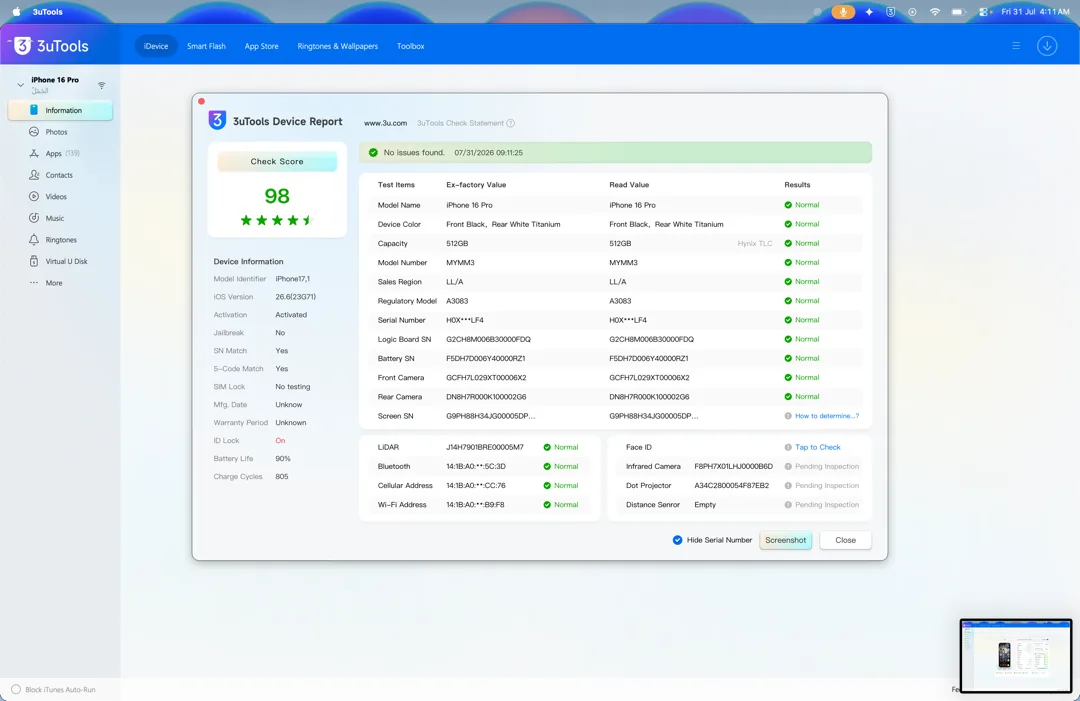1080x701 pixels.
Task: Click the macOS Apple menu icon
Action: (x=16, y=12)
